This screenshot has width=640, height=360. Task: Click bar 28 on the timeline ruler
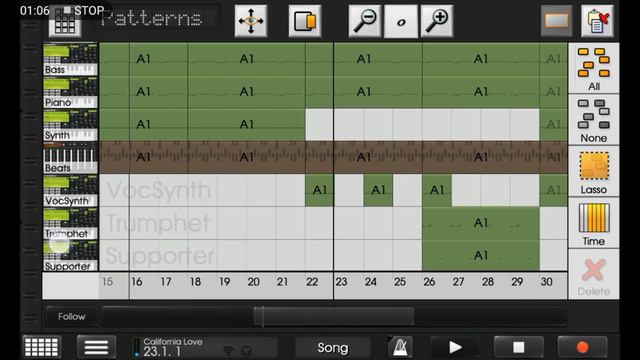point(488,282)
